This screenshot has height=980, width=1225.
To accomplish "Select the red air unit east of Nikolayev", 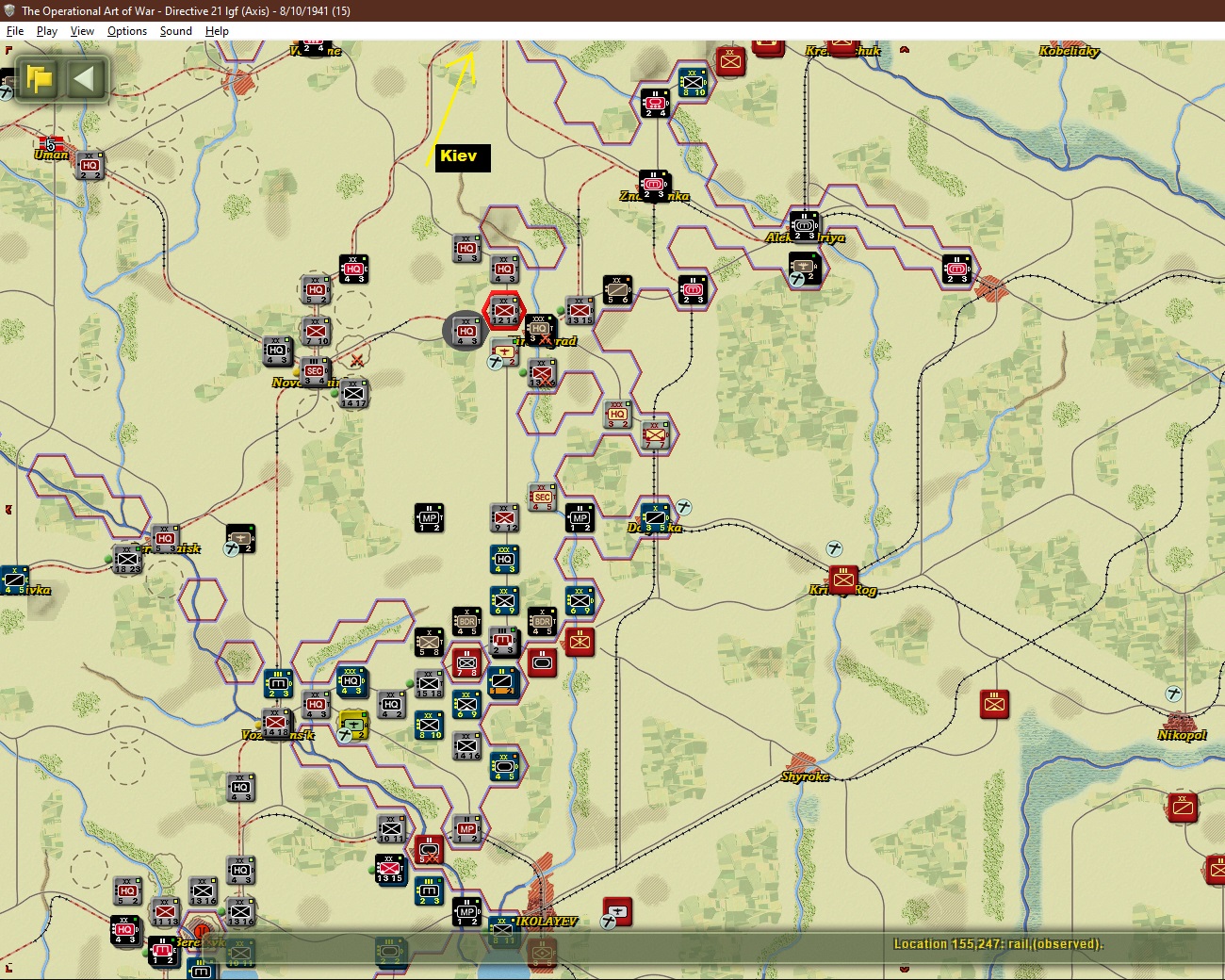I will 617,912.
